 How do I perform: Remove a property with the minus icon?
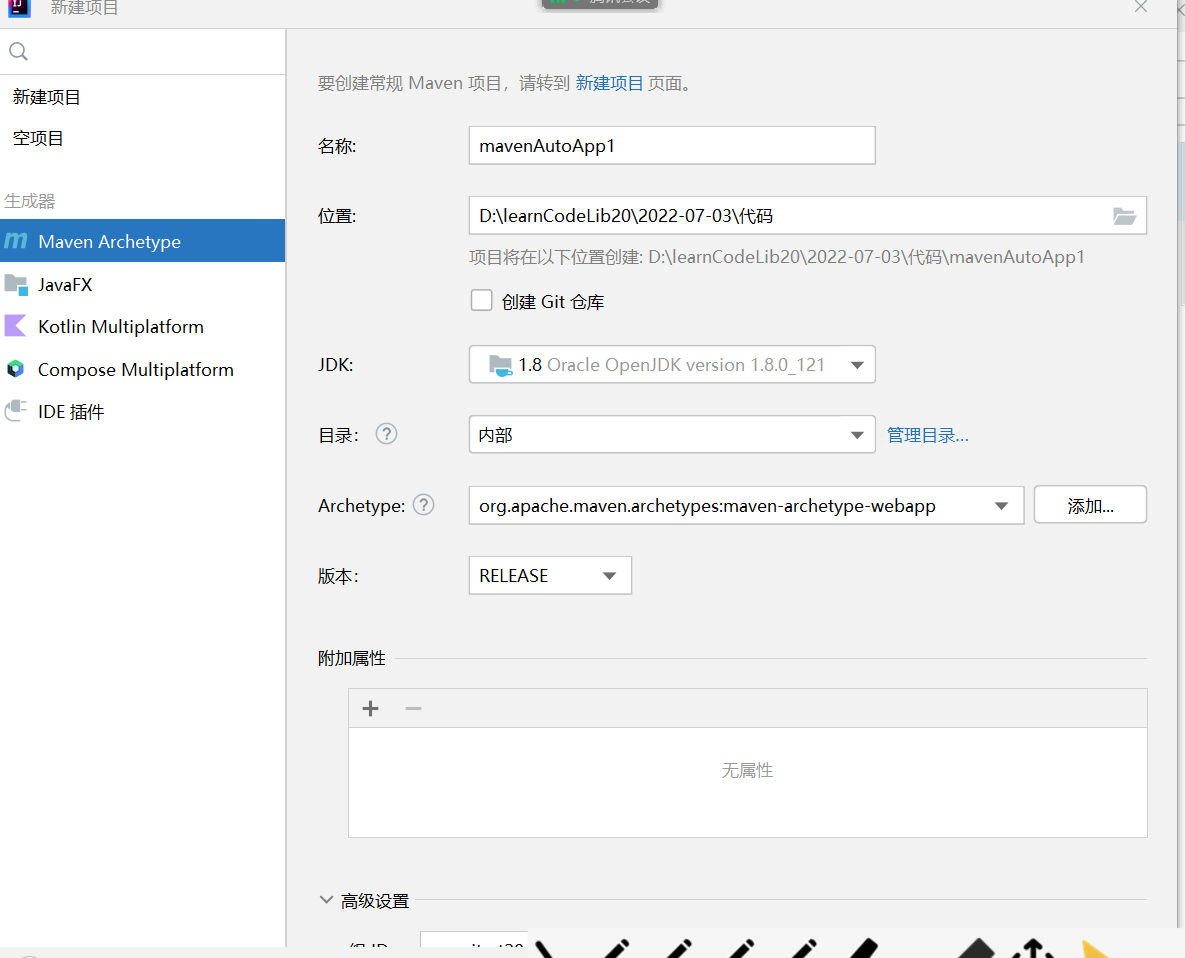[x=413, y=709]
